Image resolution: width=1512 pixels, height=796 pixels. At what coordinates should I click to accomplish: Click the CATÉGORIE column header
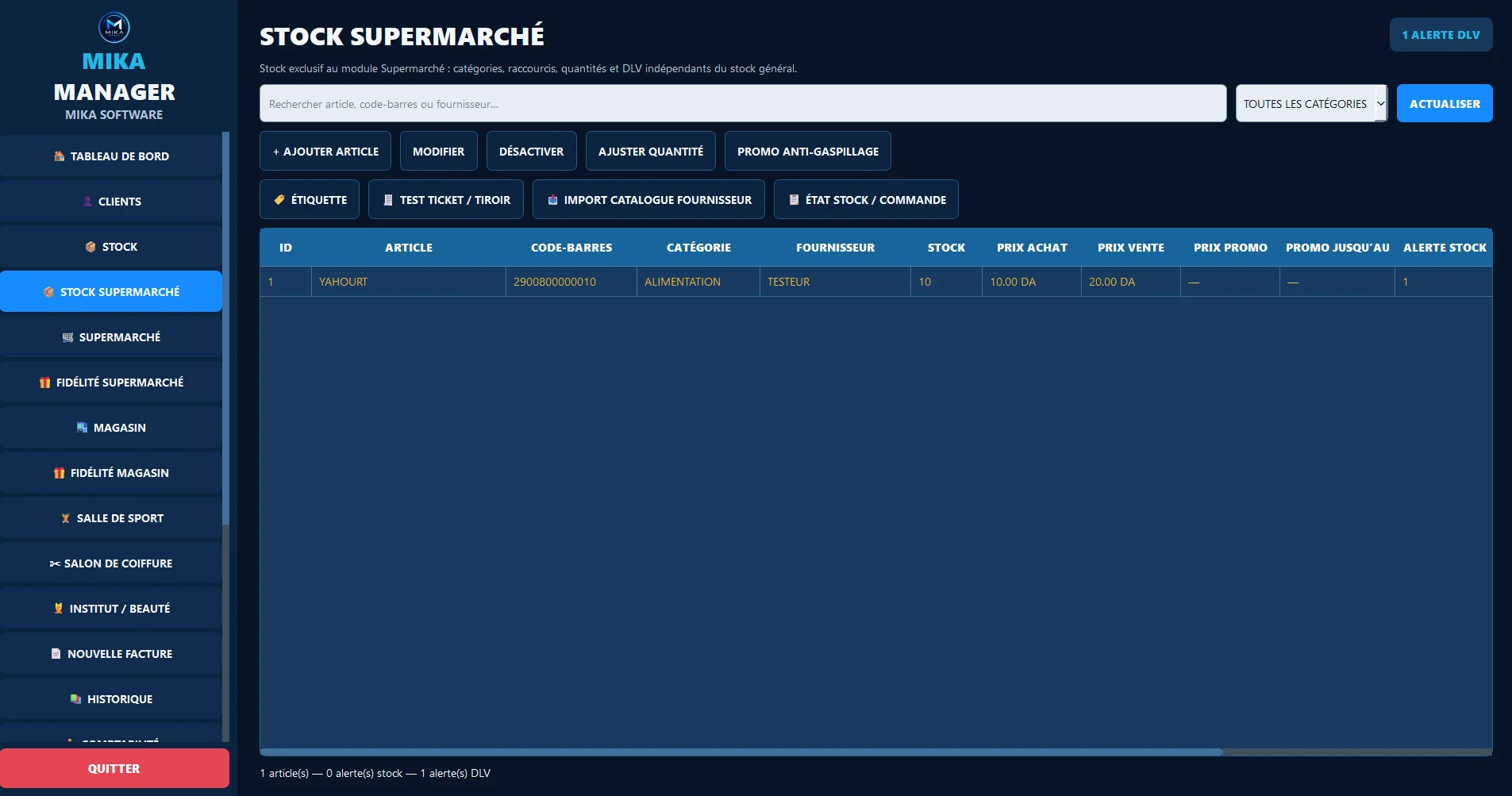pyautogui.click(x=698, y=248)
